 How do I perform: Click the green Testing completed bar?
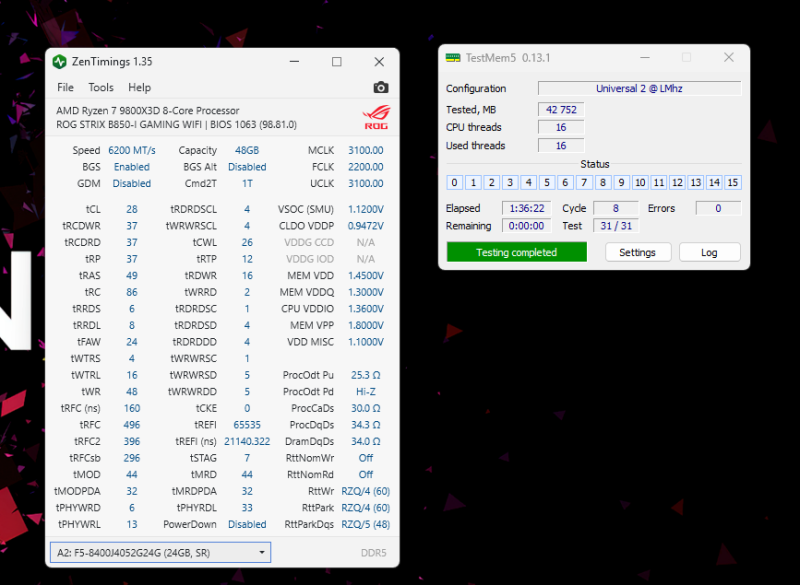pos(517,252)
